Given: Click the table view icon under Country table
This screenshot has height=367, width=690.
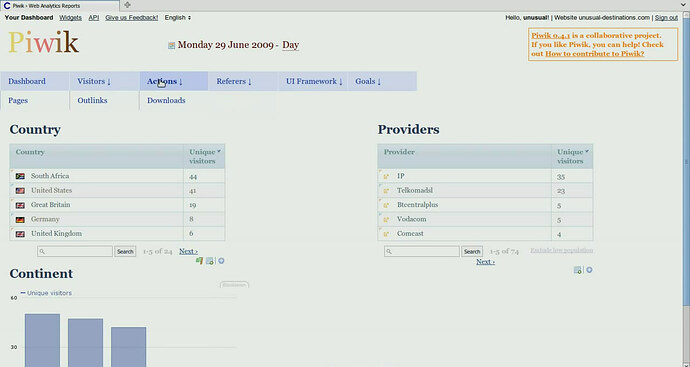Looking at the screenshot, I should (x=210, y=261).
